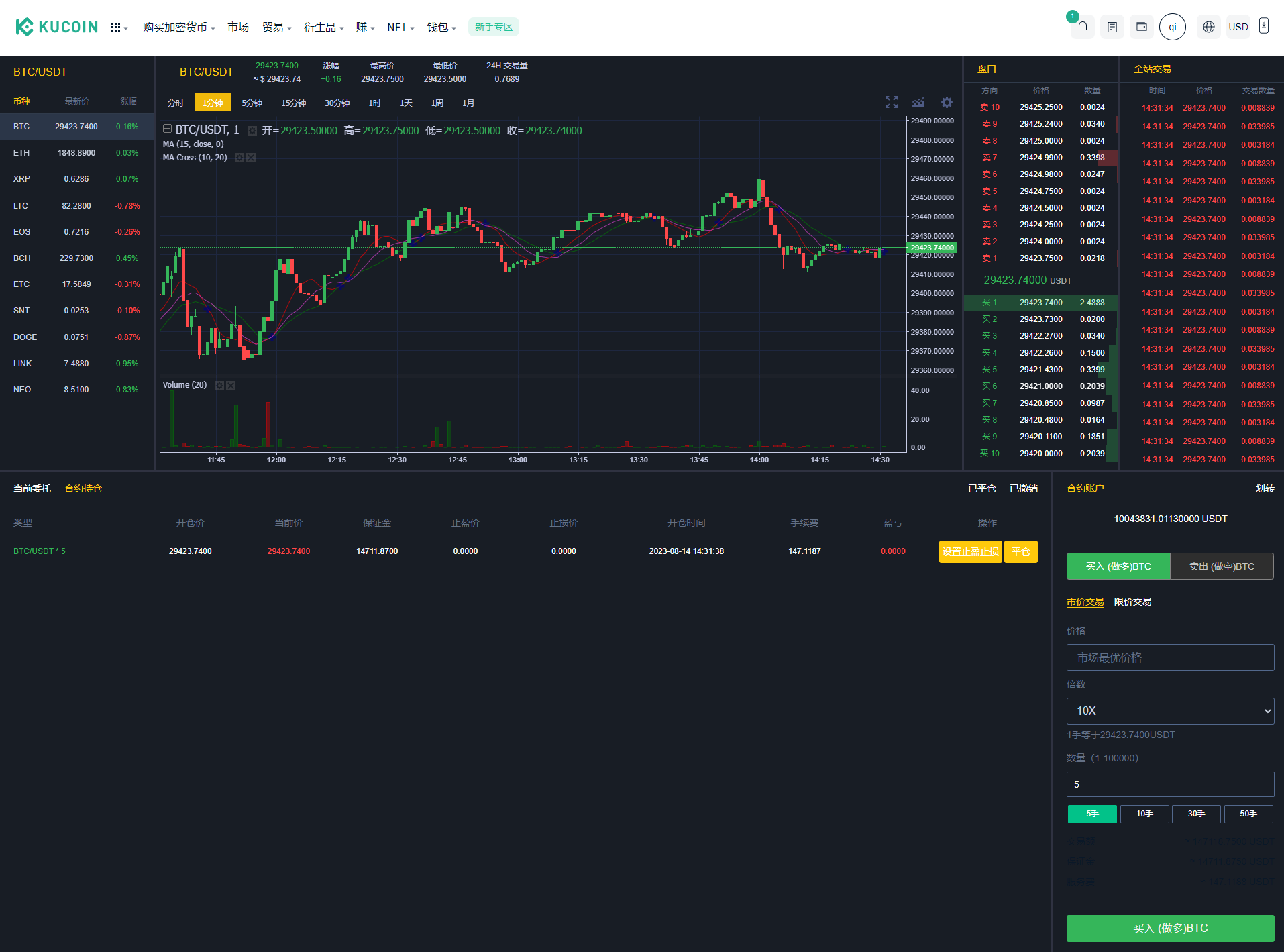The height and width of the screenshot is (952, 1284).
Task: Open the orders document icon
Action: [x=1112, y=28]
